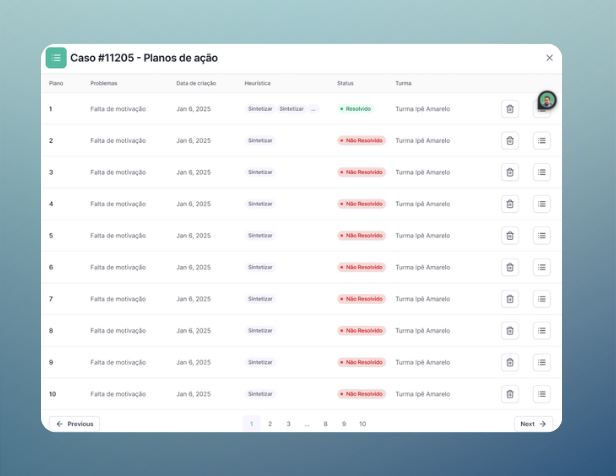The width and height of the screenshot is (616, 476).
Task: Open the list details icon for plan 9
Action: pyautogui.click(x=542, y=362)
